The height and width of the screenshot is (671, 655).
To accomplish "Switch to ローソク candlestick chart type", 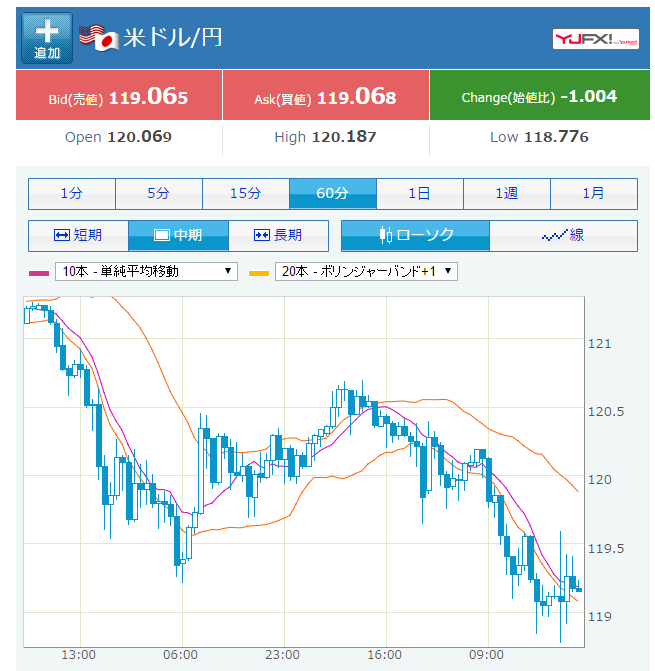I will (416, 235).
